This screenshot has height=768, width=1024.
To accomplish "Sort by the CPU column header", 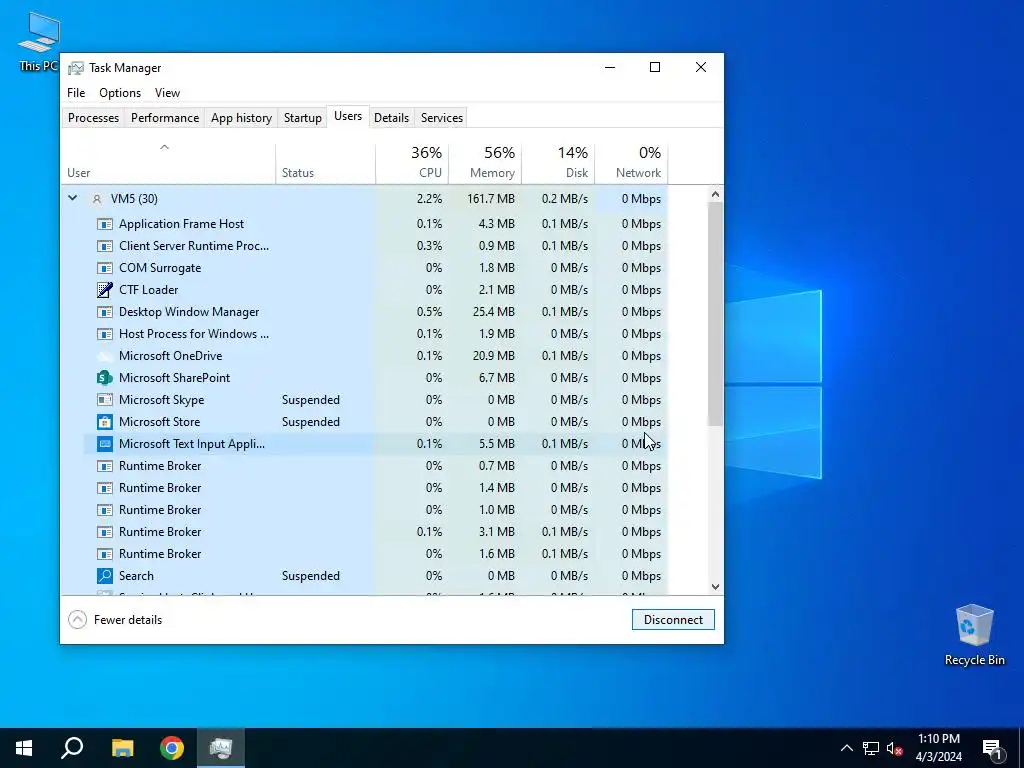I will tap(413, 162).
